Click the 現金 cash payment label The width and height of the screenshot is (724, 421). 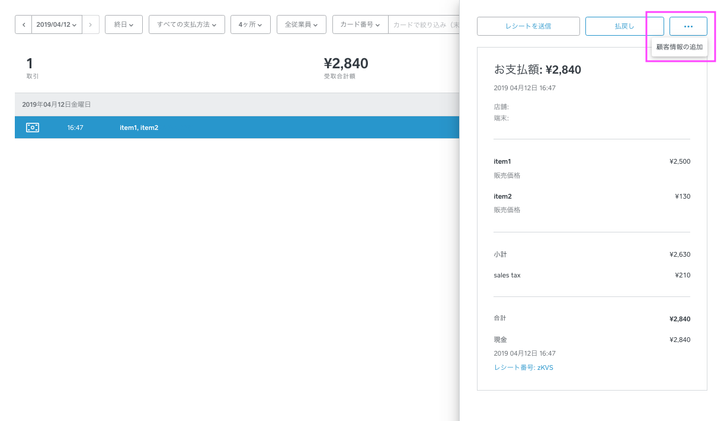(x=500, y=340)
